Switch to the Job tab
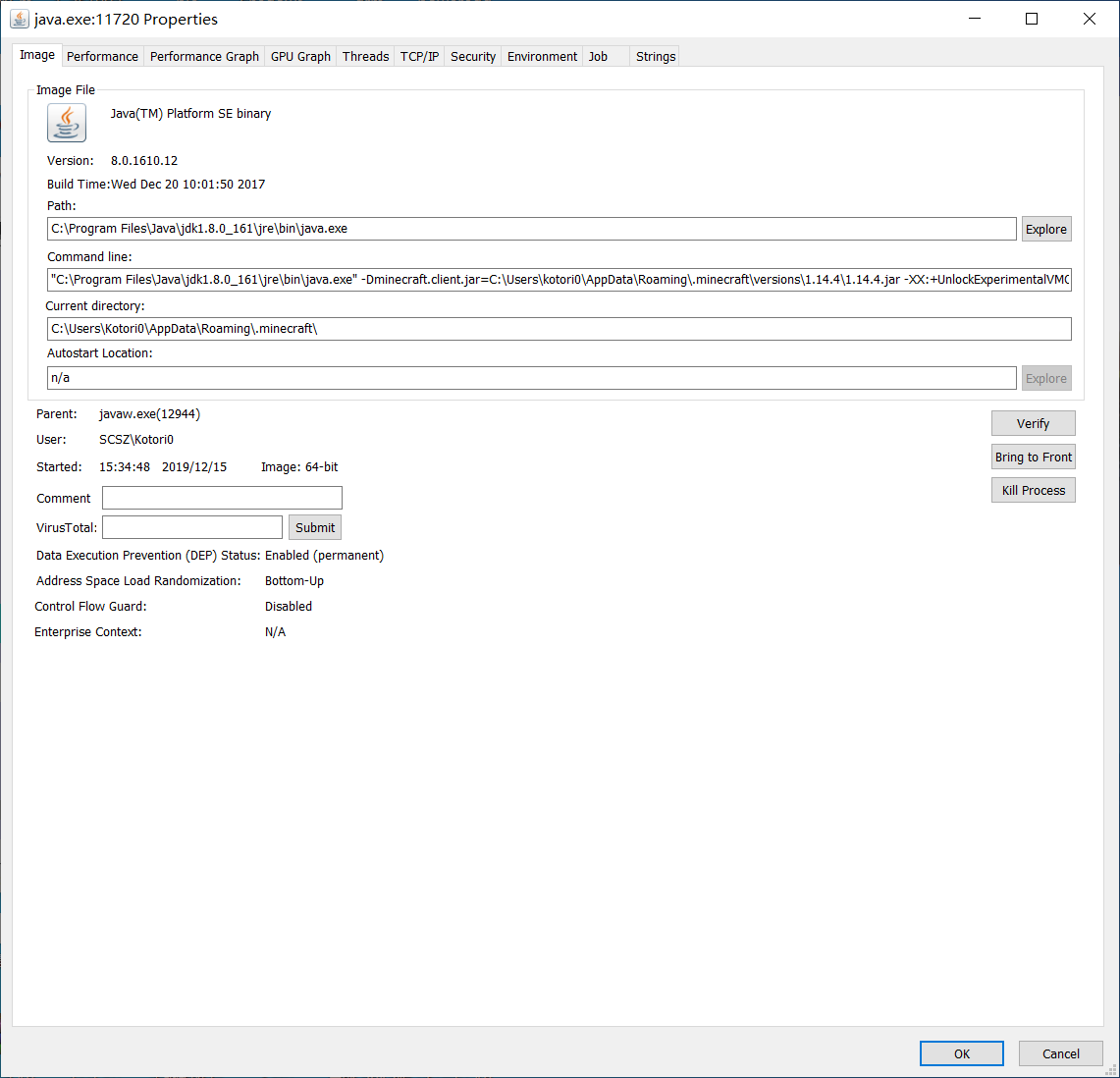The width and height of the screenshot is (1120, 1078). [598, 56]
